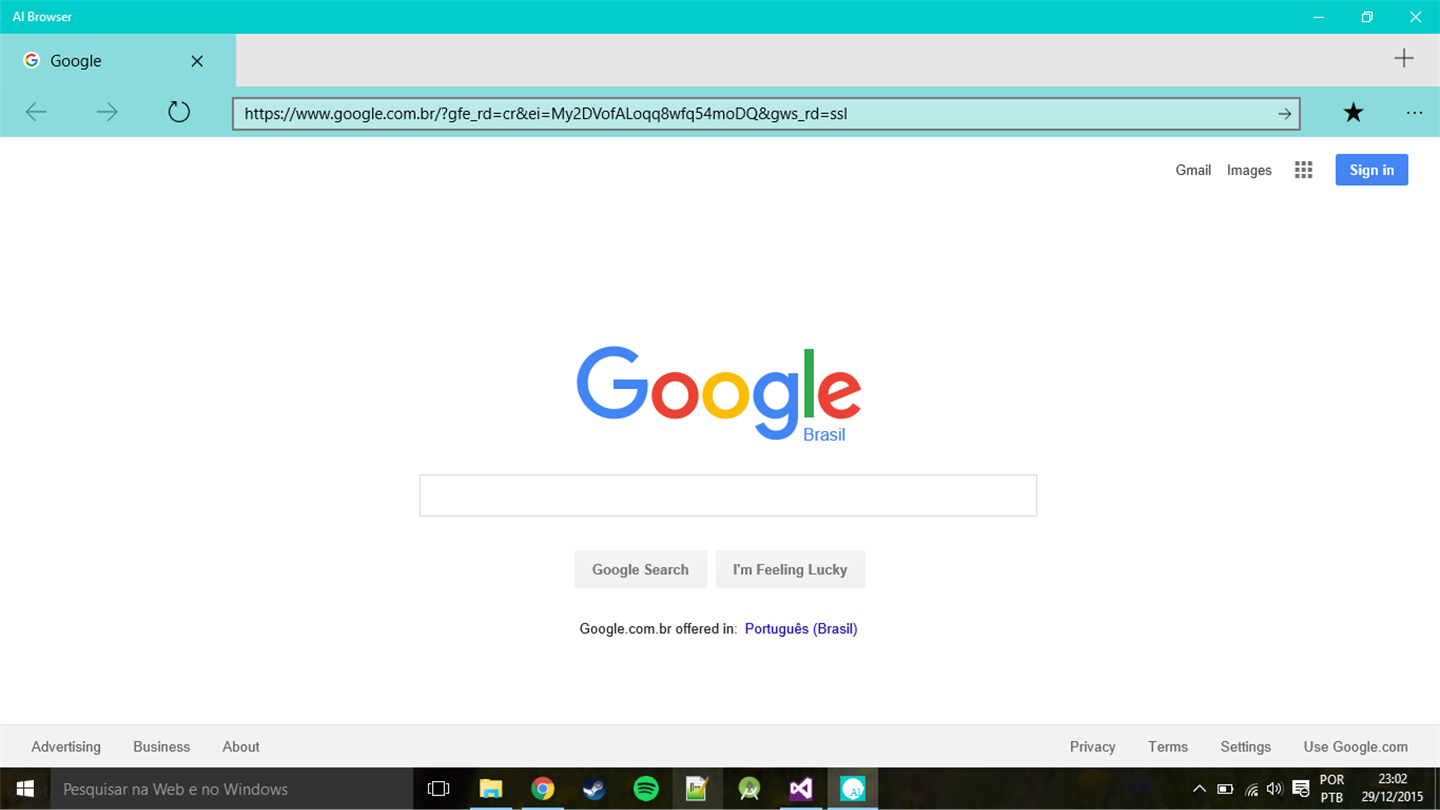Select the AI Browser taskbar icon

[853, 789]
